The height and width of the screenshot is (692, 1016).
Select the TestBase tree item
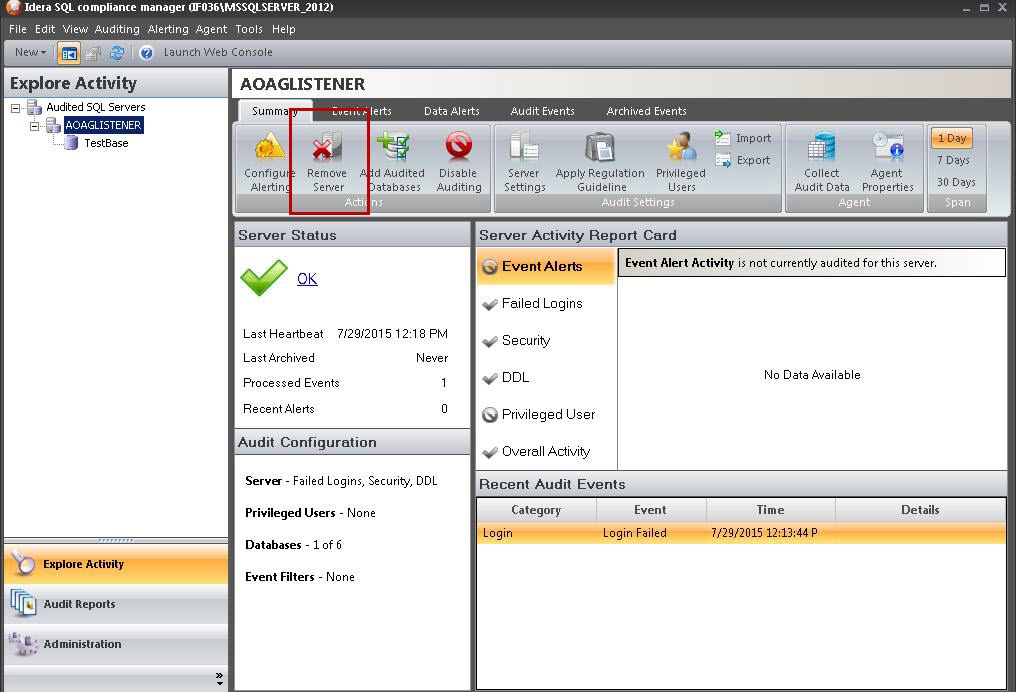coord(106,143)
